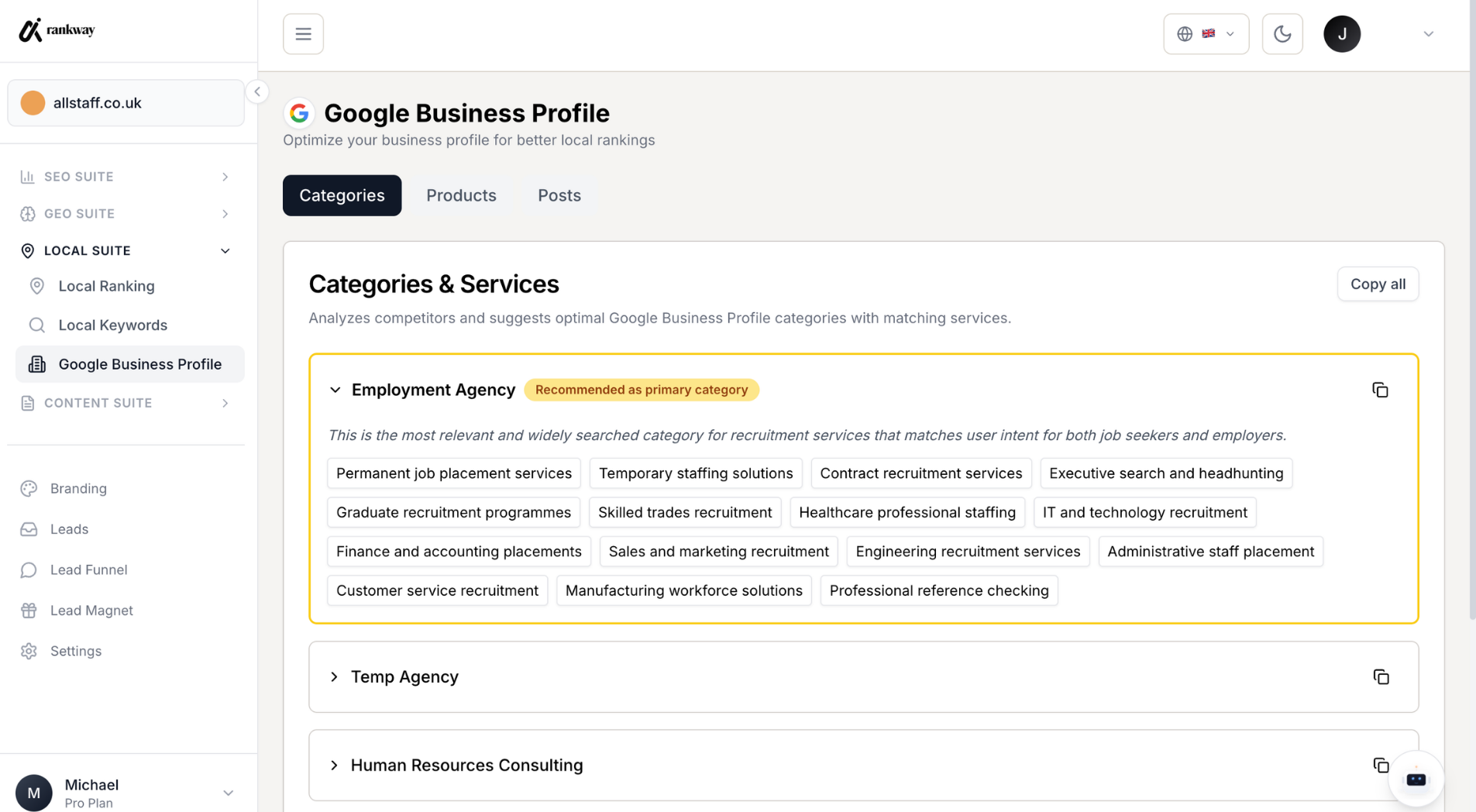
Task: Switch to the Posts tab
Action: coord(559,195)
